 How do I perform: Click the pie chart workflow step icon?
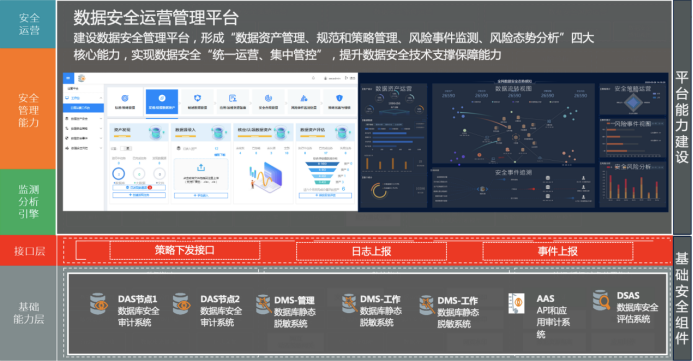click(268, 98)
